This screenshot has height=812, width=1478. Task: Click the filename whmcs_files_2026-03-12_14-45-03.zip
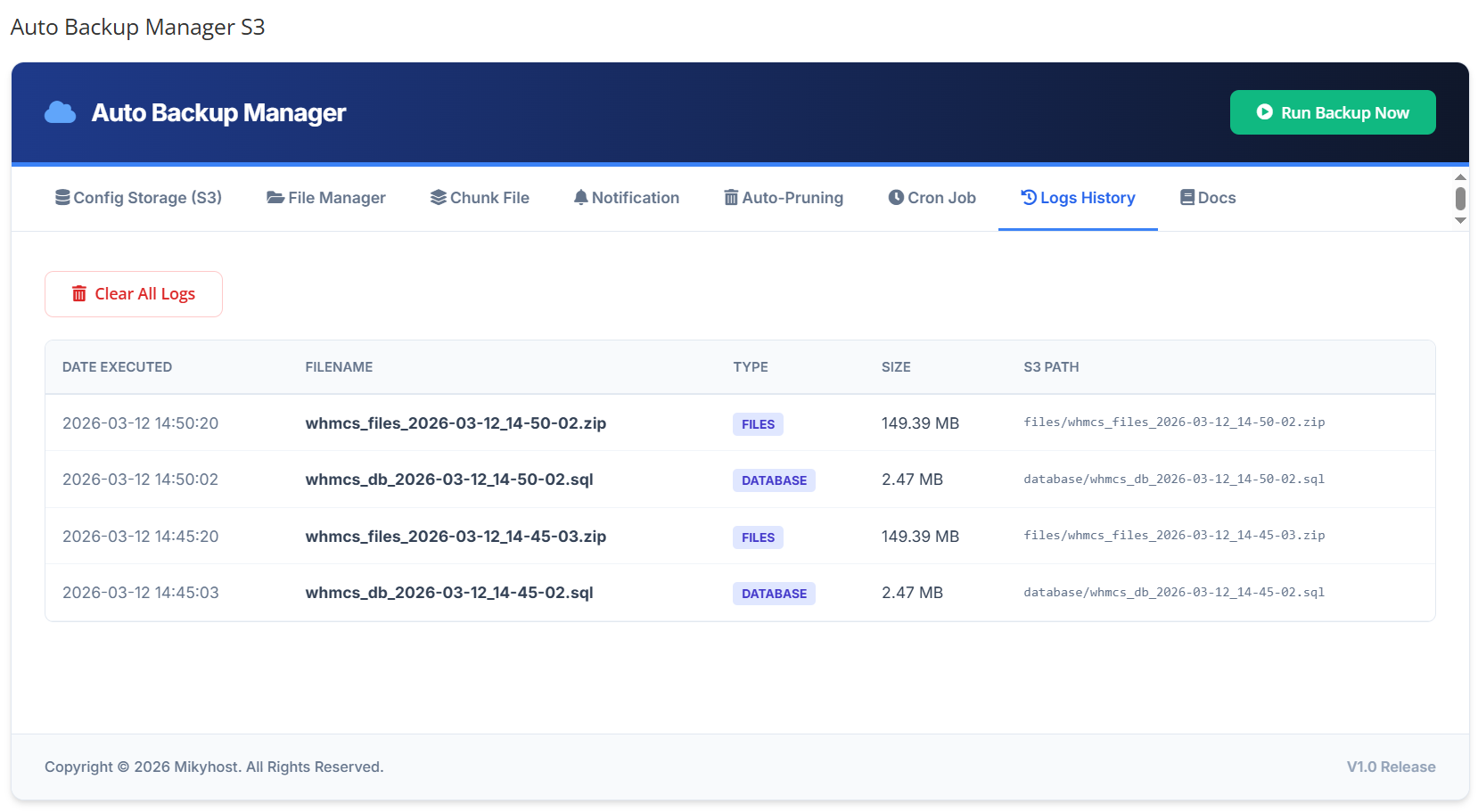[x=456, y=537]
